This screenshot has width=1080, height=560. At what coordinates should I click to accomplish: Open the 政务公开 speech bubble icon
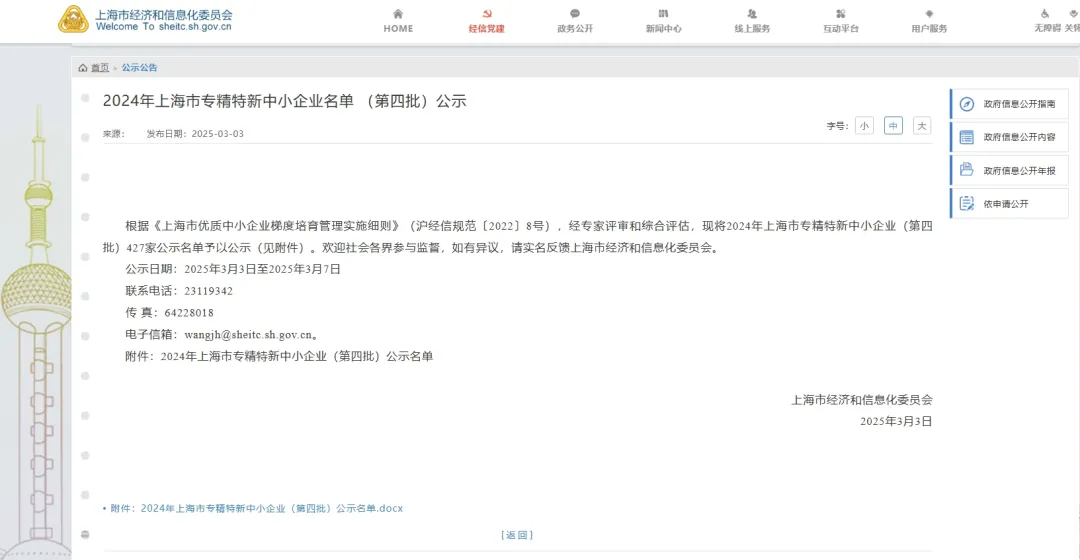tap(575, 14)
